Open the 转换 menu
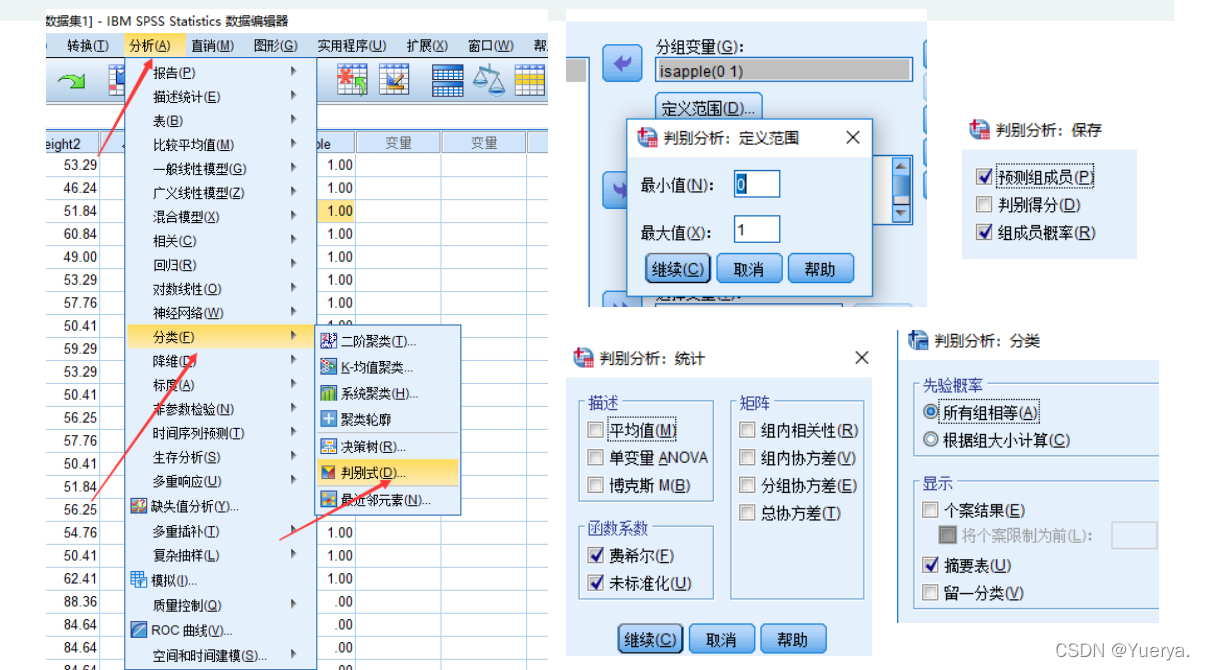The image size is (1205, 670). coord(88,45)
